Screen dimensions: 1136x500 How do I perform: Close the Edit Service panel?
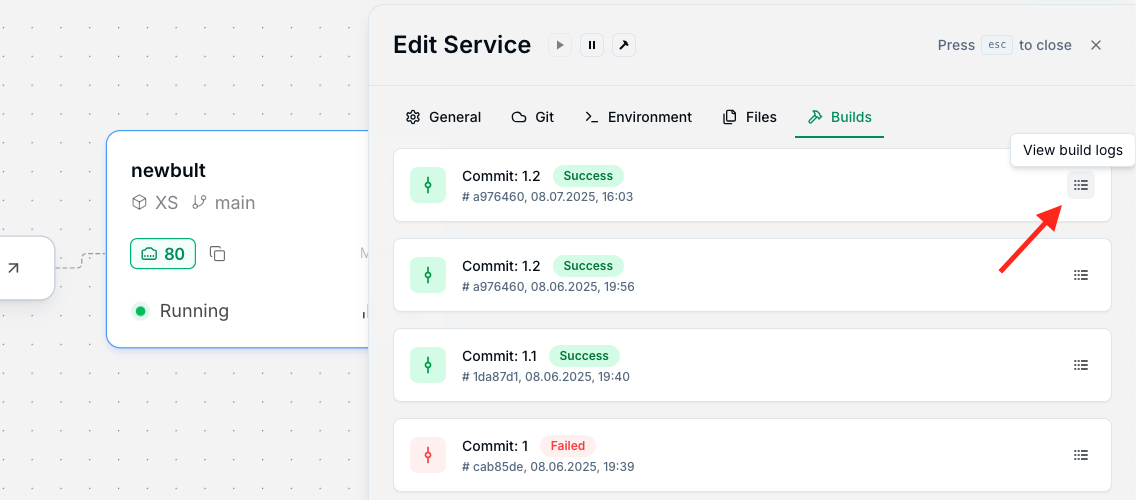click(x=1096, y=45)
